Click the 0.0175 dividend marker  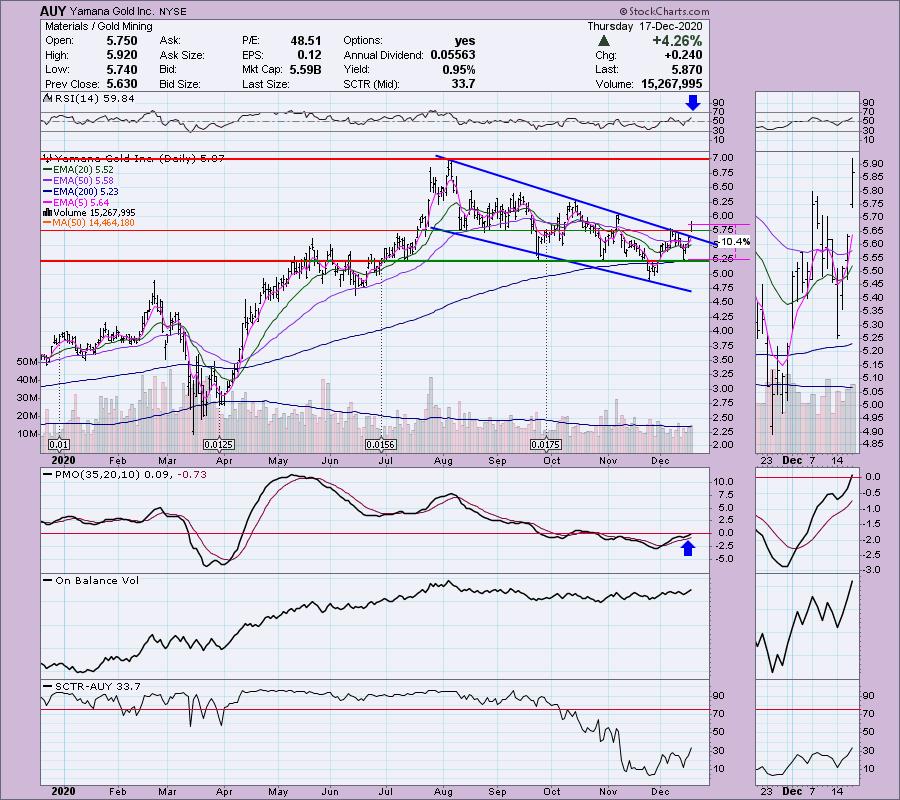click(x=545, y=444)
